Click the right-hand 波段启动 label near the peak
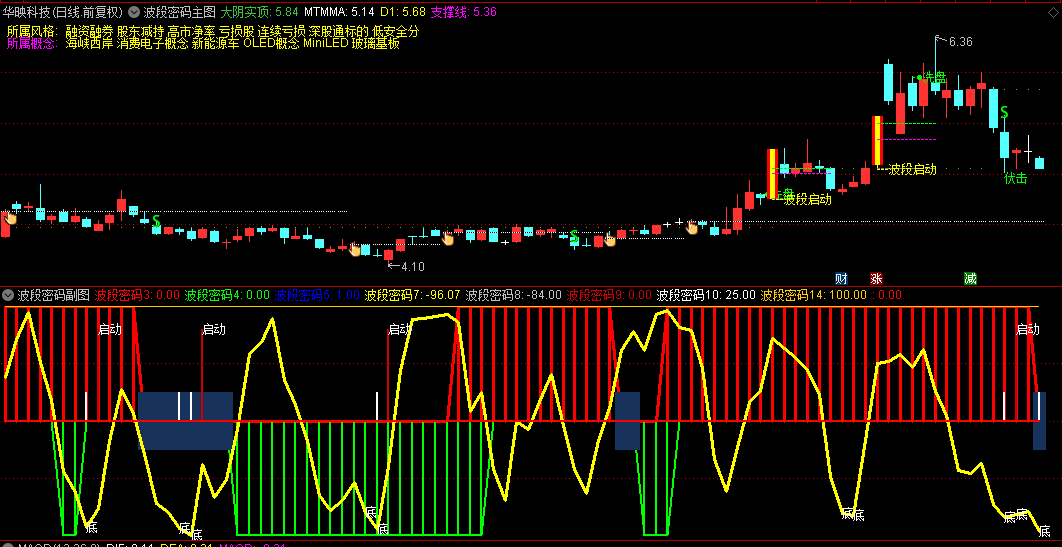1062x547 pixels. [x=912, y=169]
